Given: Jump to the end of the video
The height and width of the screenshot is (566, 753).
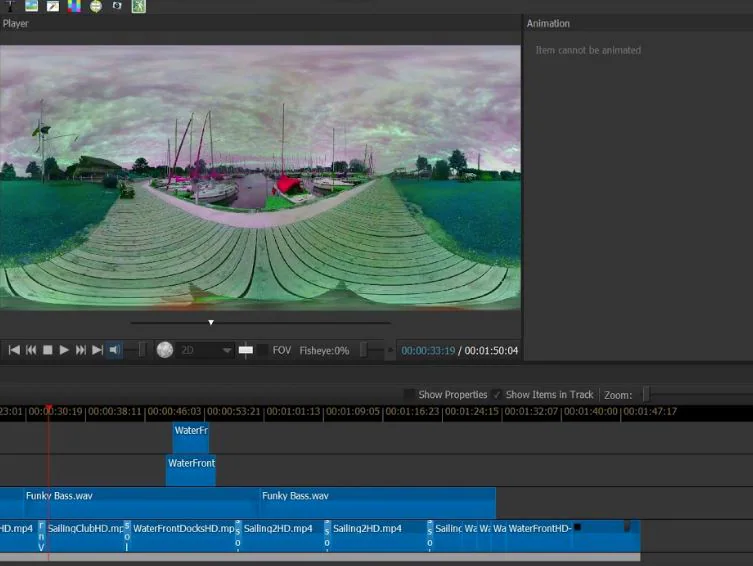Looking at the screenshot, I should tap(97, 350).
